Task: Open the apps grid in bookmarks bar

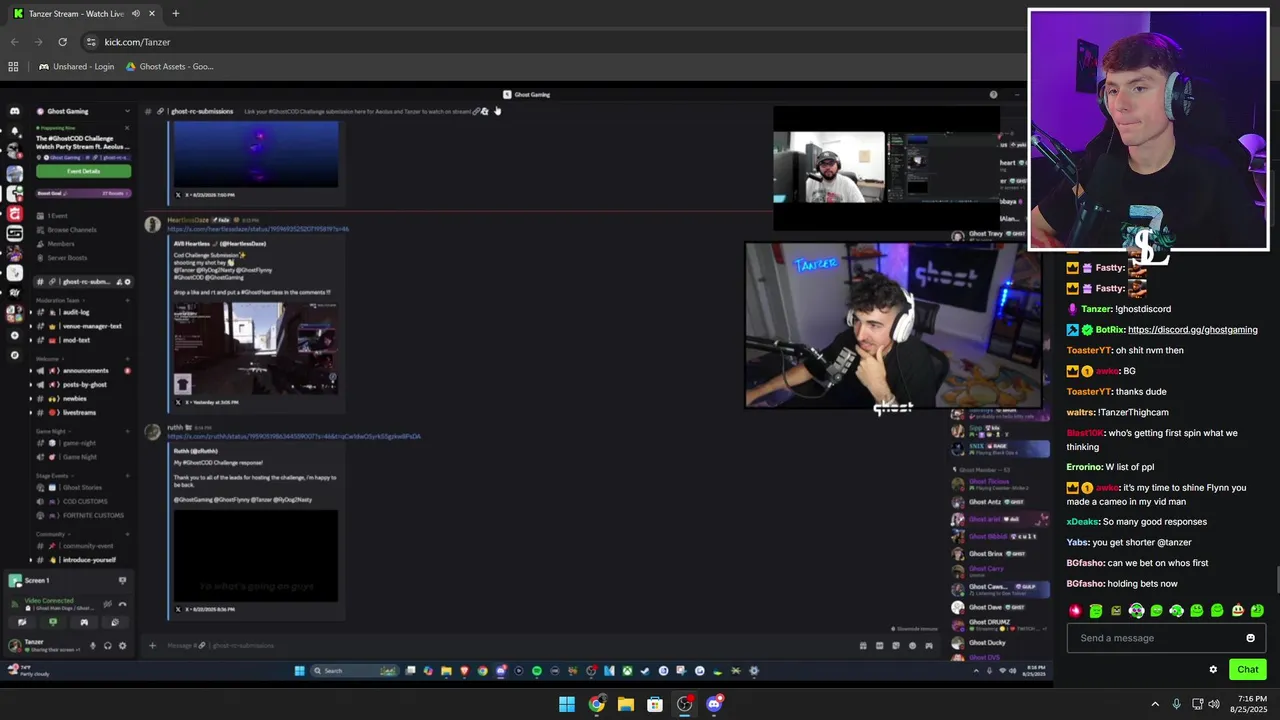Action: click(13, 67)
